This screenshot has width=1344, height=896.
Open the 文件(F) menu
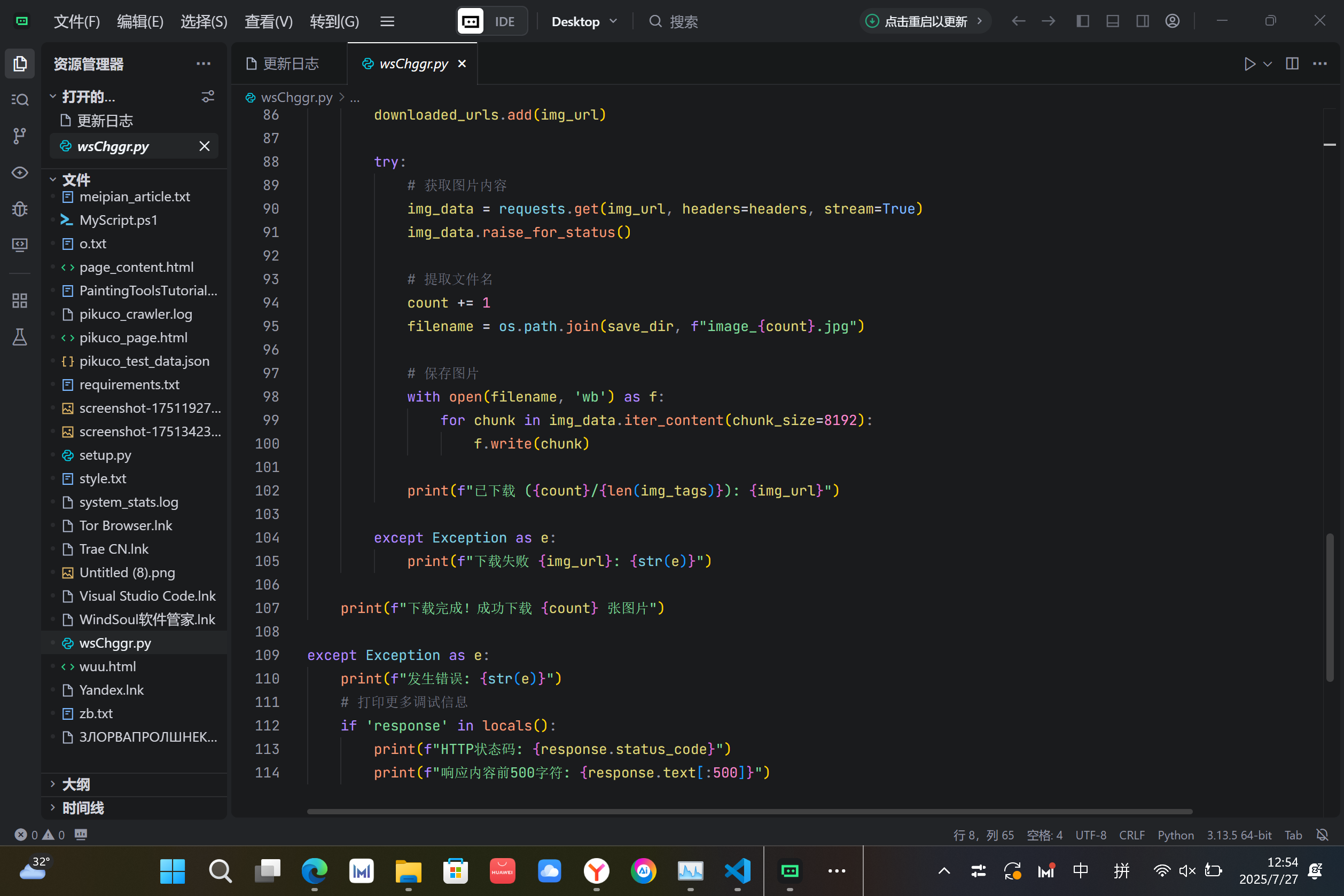[76, 21]
